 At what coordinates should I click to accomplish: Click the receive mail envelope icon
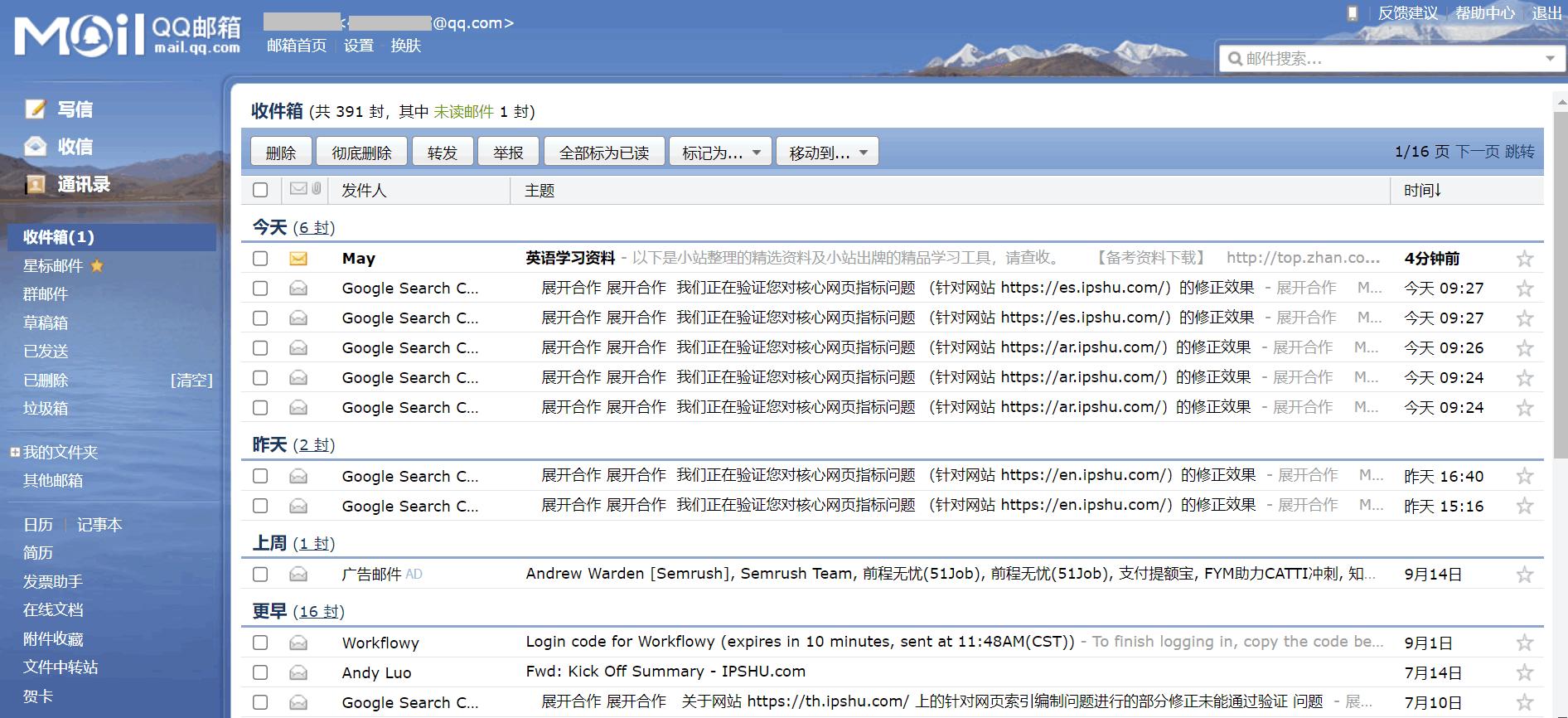[x=35, y=147]
